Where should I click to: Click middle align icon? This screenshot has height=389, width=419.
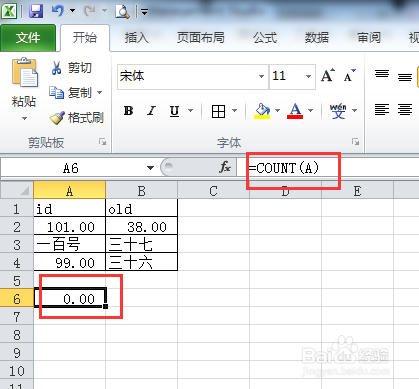tap(405, 77)
